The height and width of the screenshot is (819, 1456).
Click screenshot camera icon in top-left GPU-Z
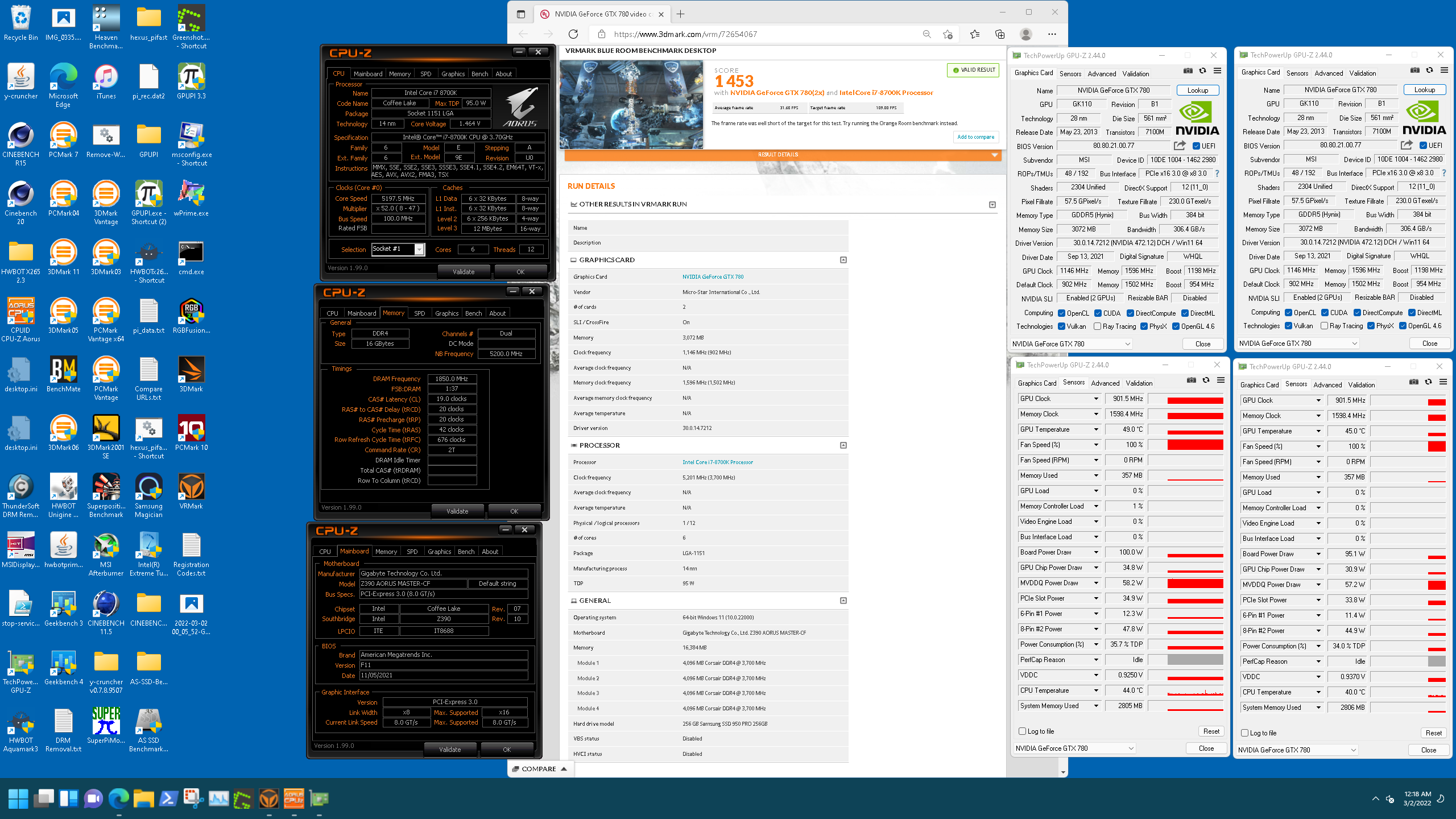click(x=1188, y=71)
